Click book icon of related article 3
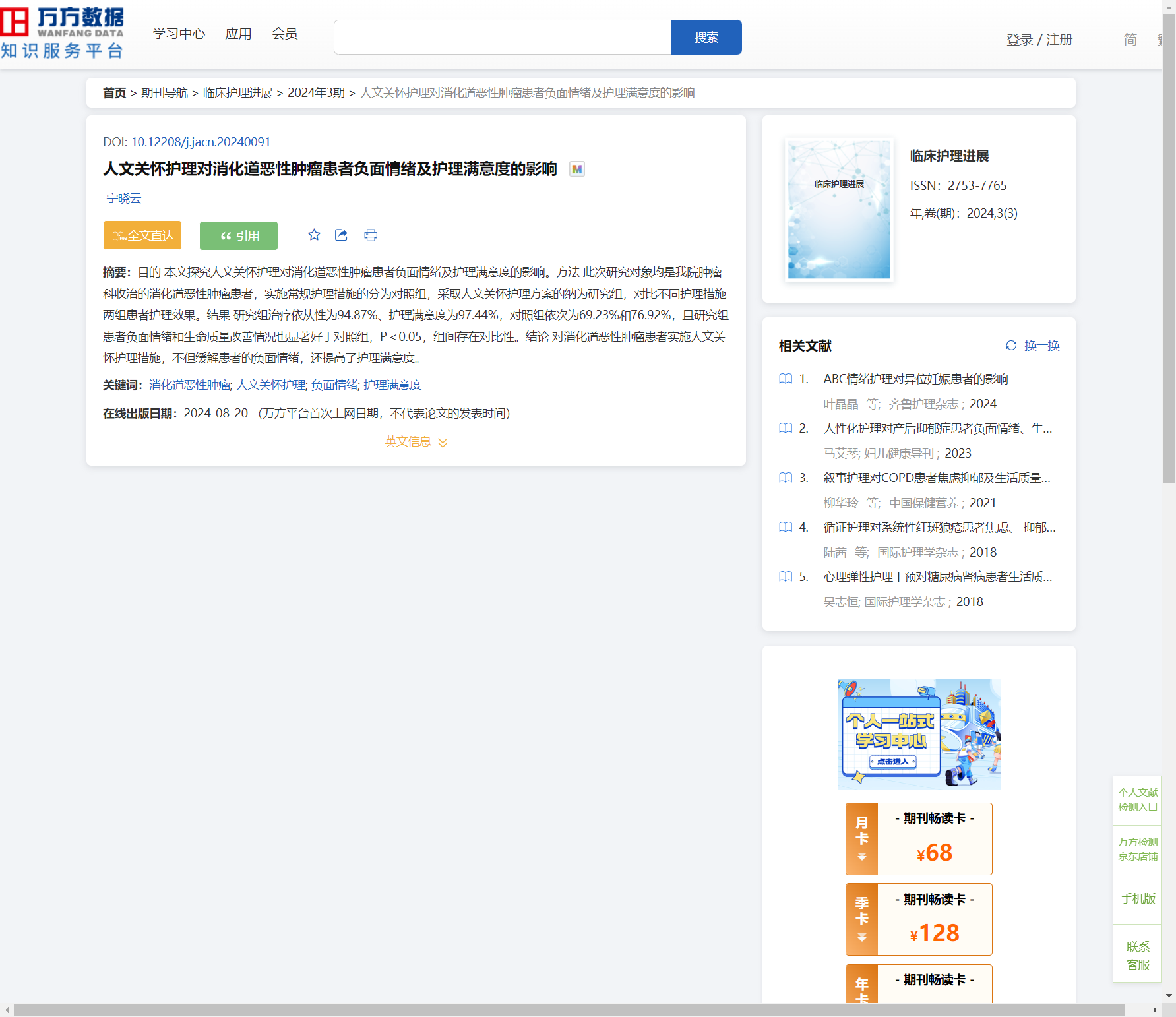 (786, 478)
